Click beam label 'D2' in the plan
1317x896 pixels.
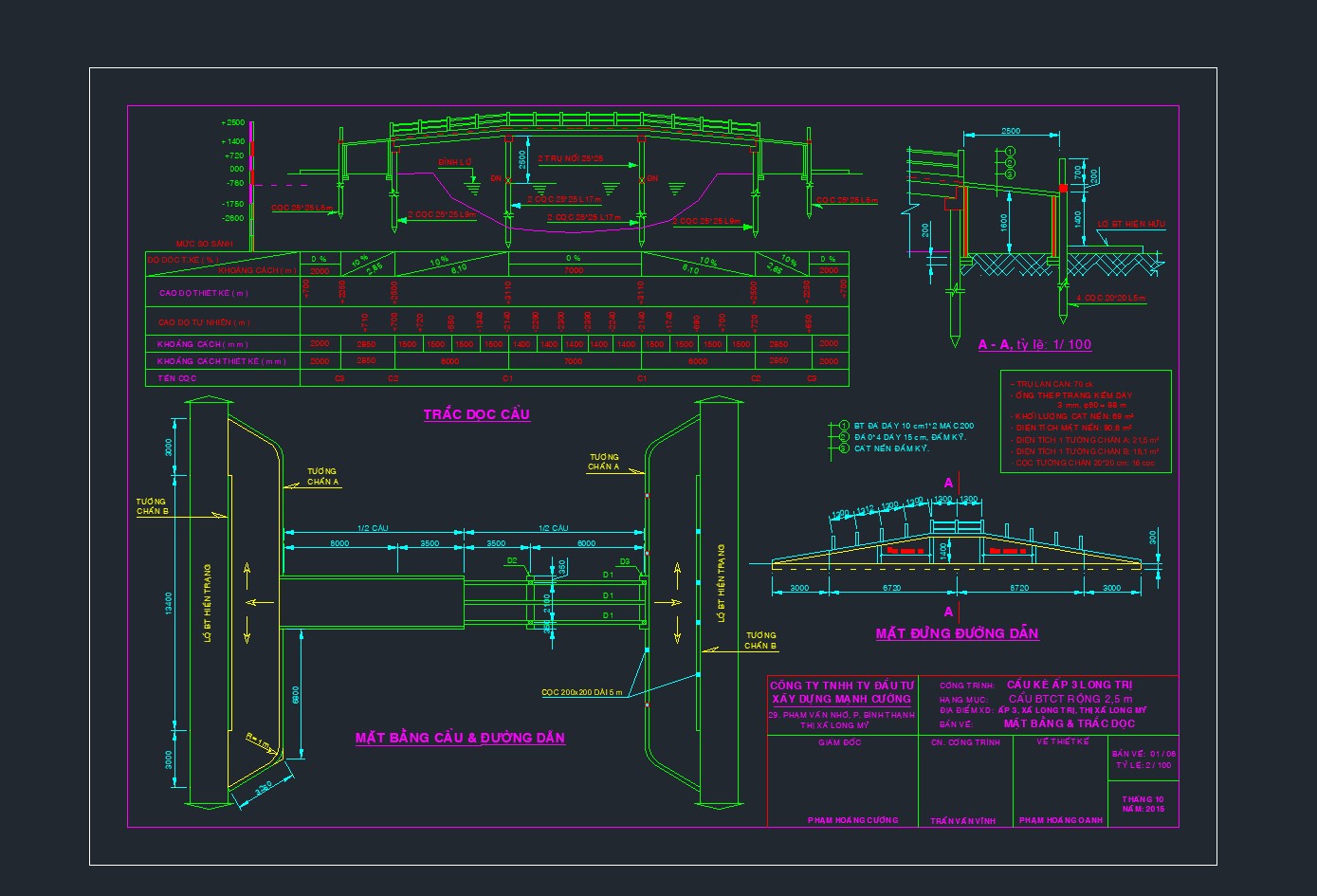click(512, 561)
